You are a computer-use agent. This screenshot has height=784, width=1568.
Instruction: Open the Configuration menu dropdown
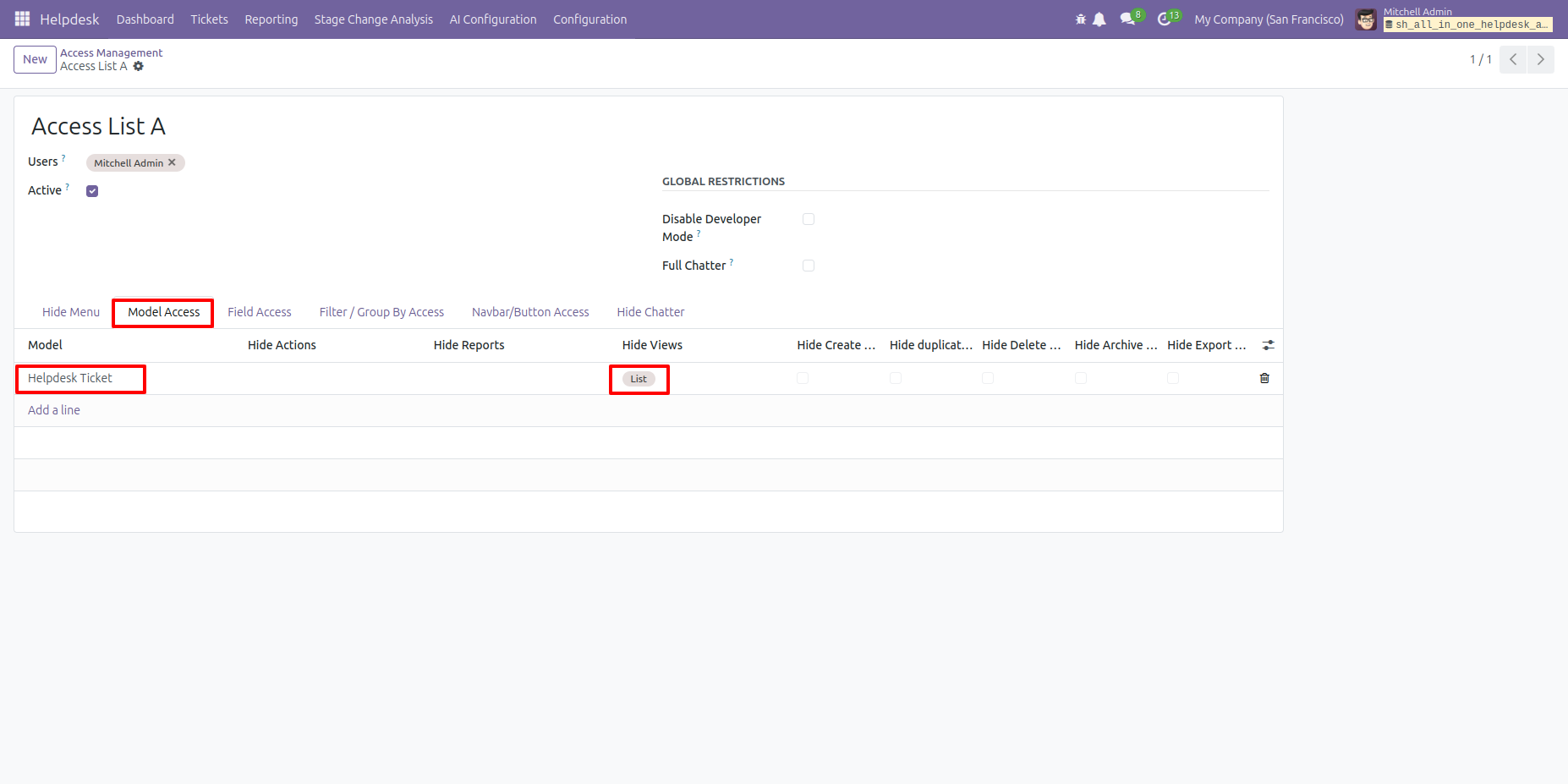point(589,19)
